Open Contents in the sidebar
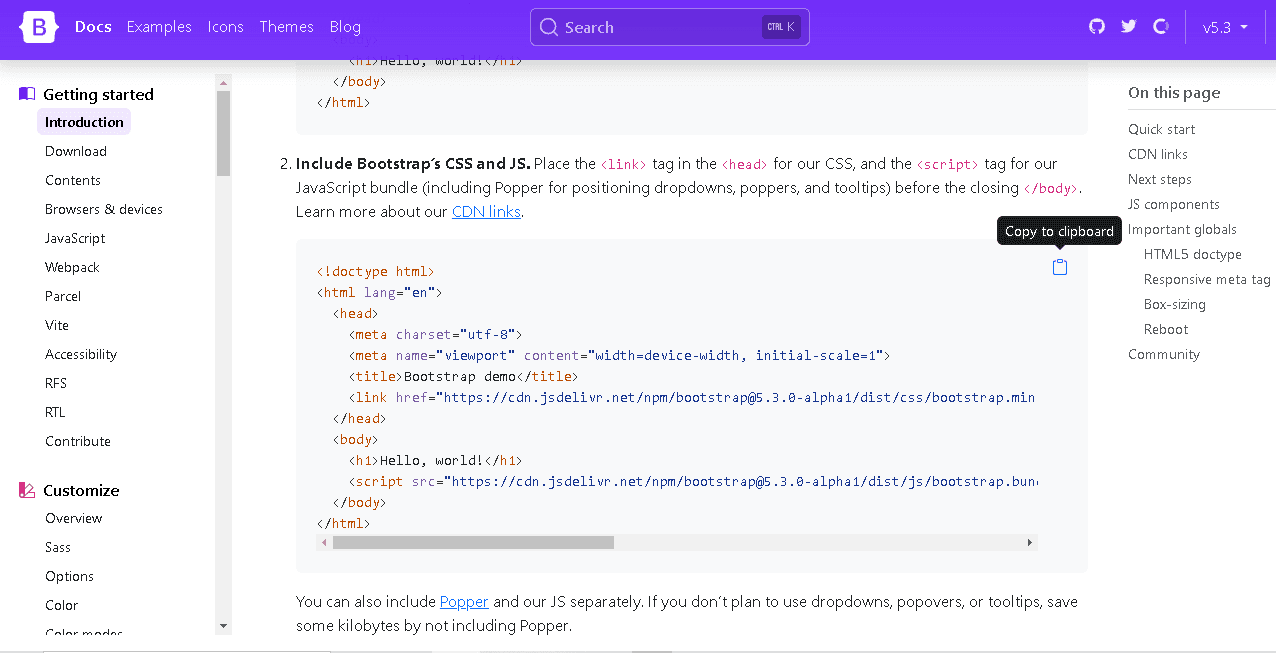 click(73, 180)
